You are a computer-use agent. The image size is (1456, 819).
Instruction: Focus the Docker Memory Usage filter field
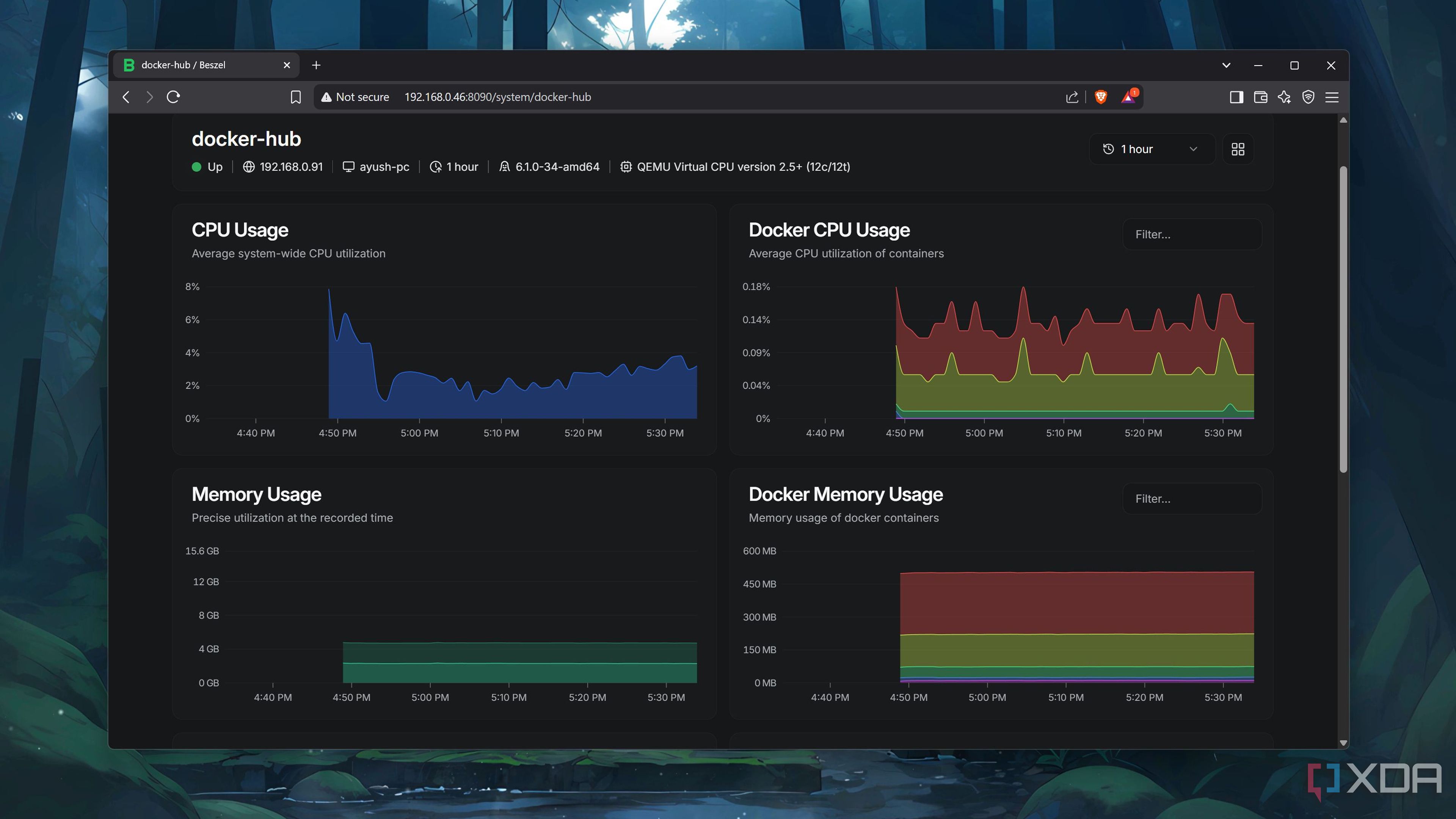[1191, 499]
